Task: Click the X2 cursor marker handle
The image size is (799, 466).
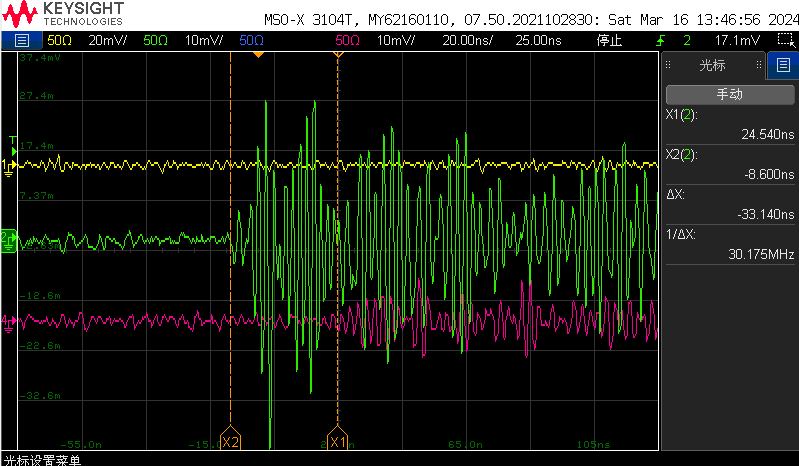Action: pyautogui.click(x=231, y=441)
